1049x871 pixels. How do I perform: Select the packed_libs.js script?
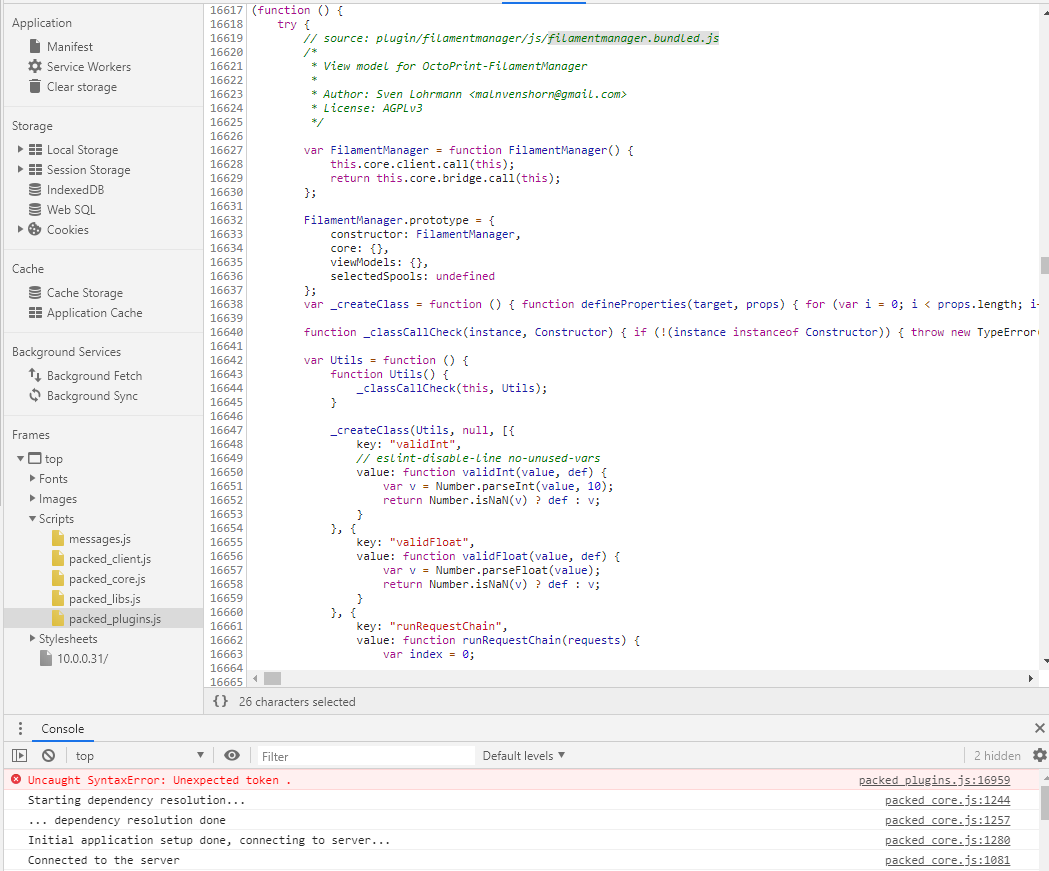(104, 599)
